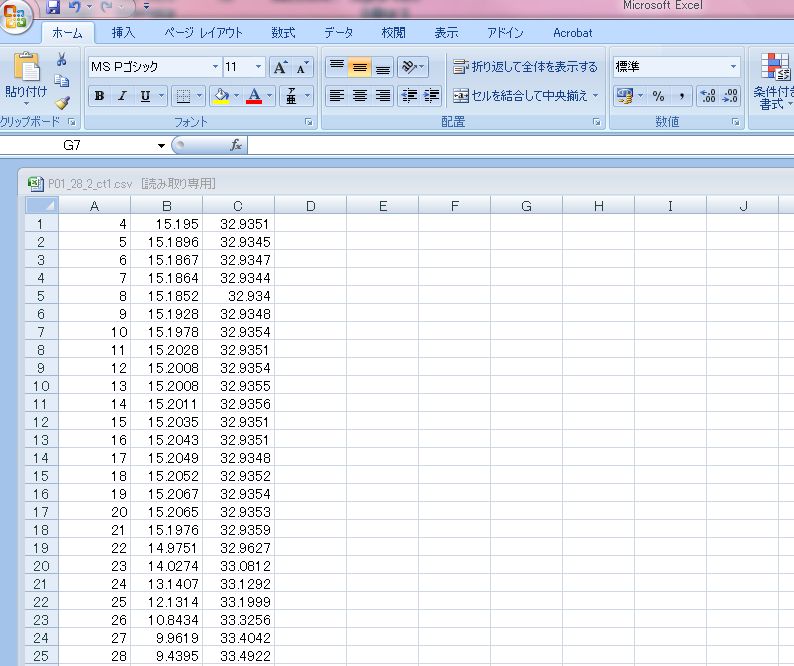The width and height of the screenshot is (794, 666).
Task: Toggle italic formatting
Action: coord(122,96)
